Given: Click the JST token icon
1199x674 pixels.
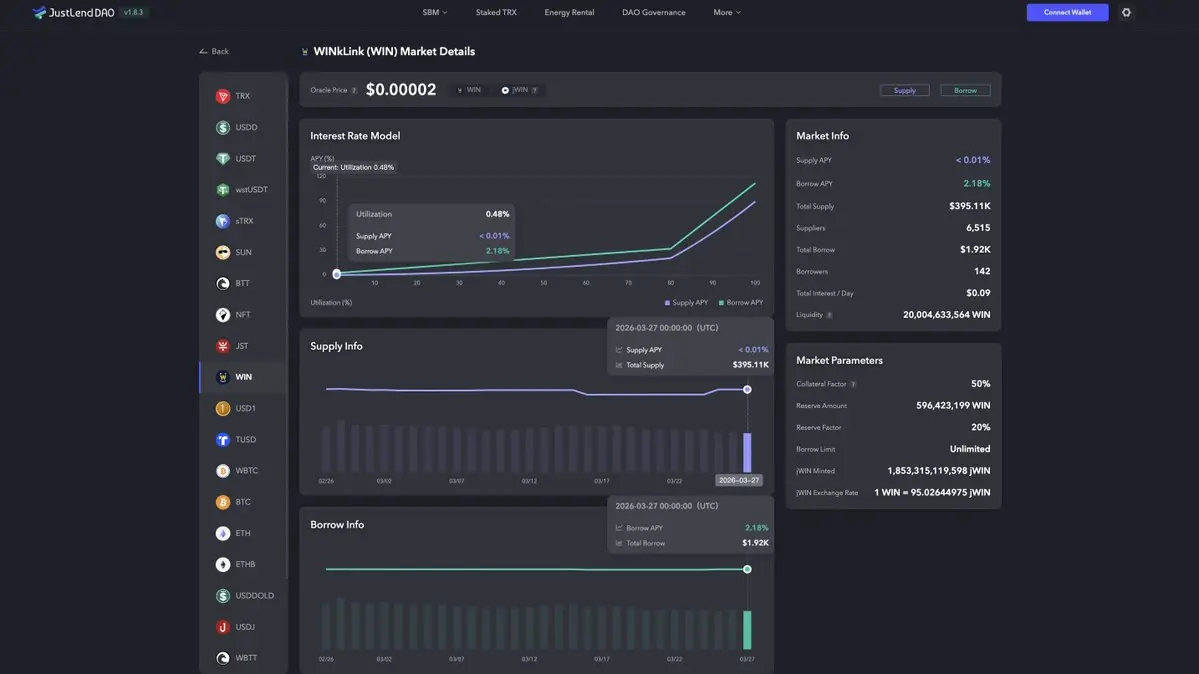Looking at the screenshot, I should pos(223,346).
